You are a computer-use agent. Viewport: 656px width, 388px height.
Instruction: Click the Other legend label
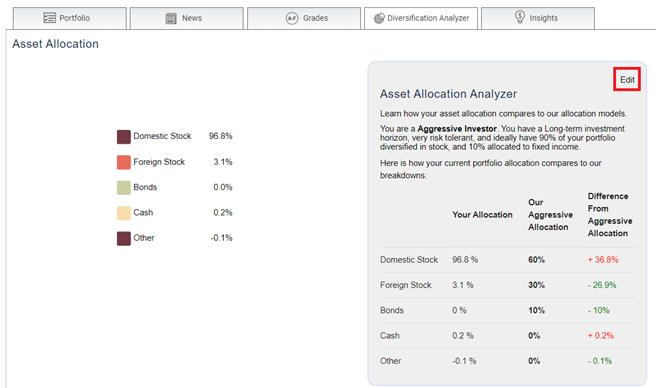(144, 238)
